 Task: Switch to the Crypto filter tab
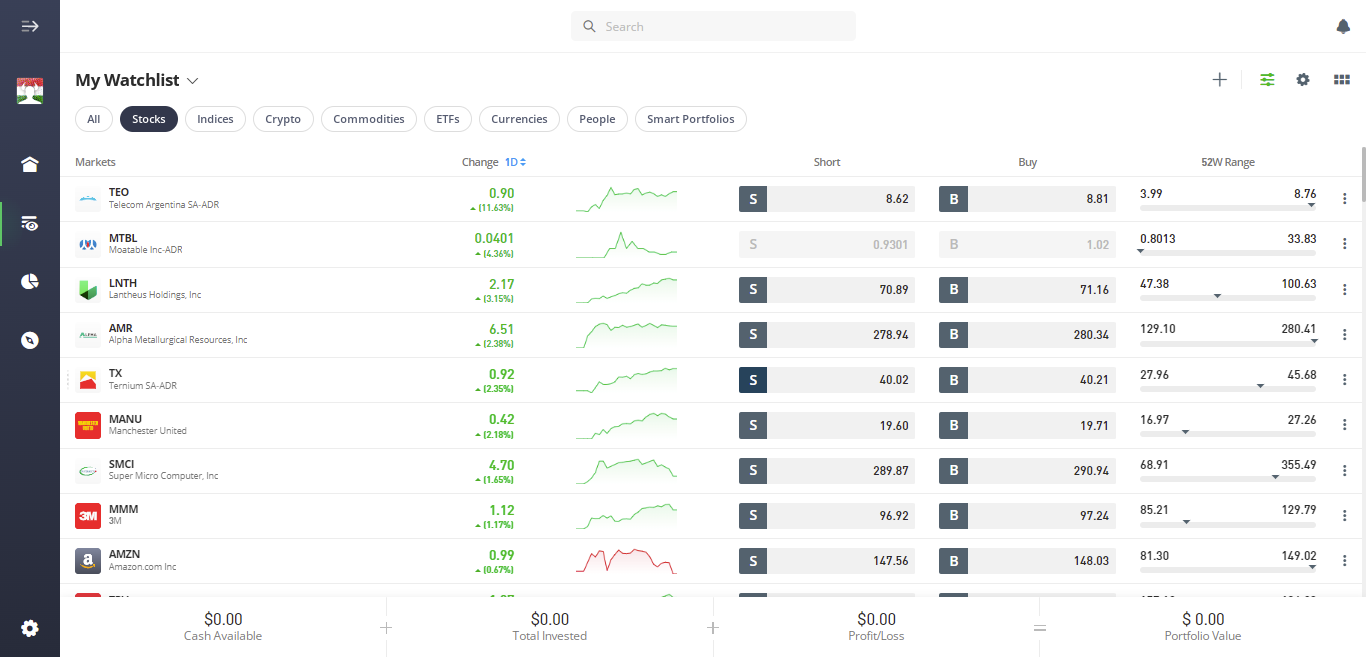283,119
